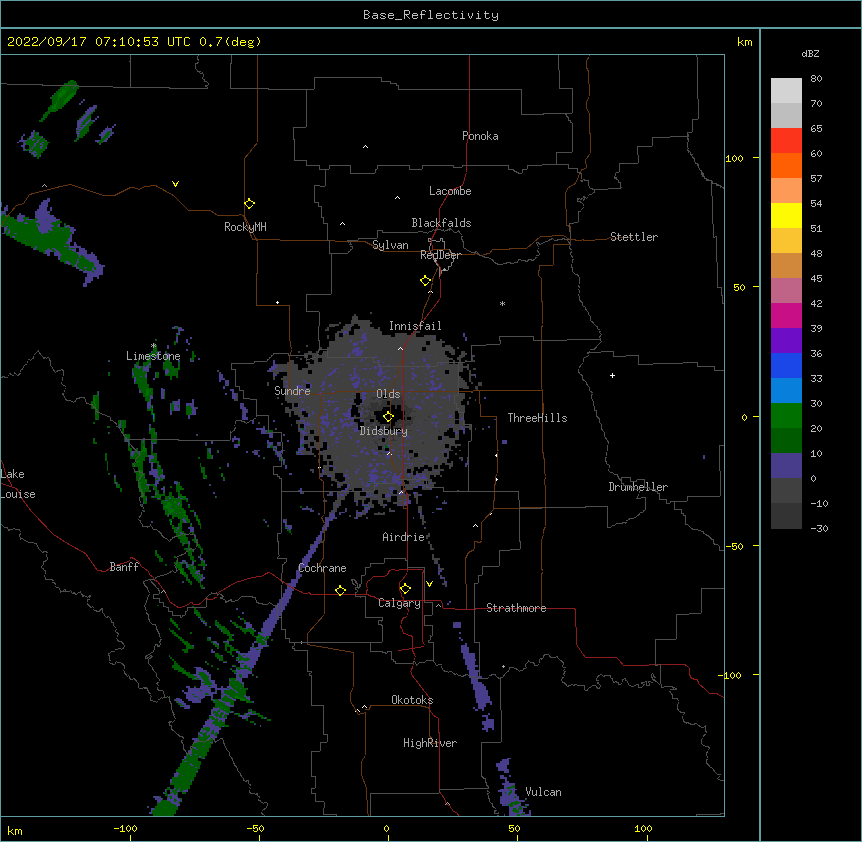Image resolution: width=862 pixels, height=842 pixels.
Task: Click the Didsbury label
Action: [384, 431]
